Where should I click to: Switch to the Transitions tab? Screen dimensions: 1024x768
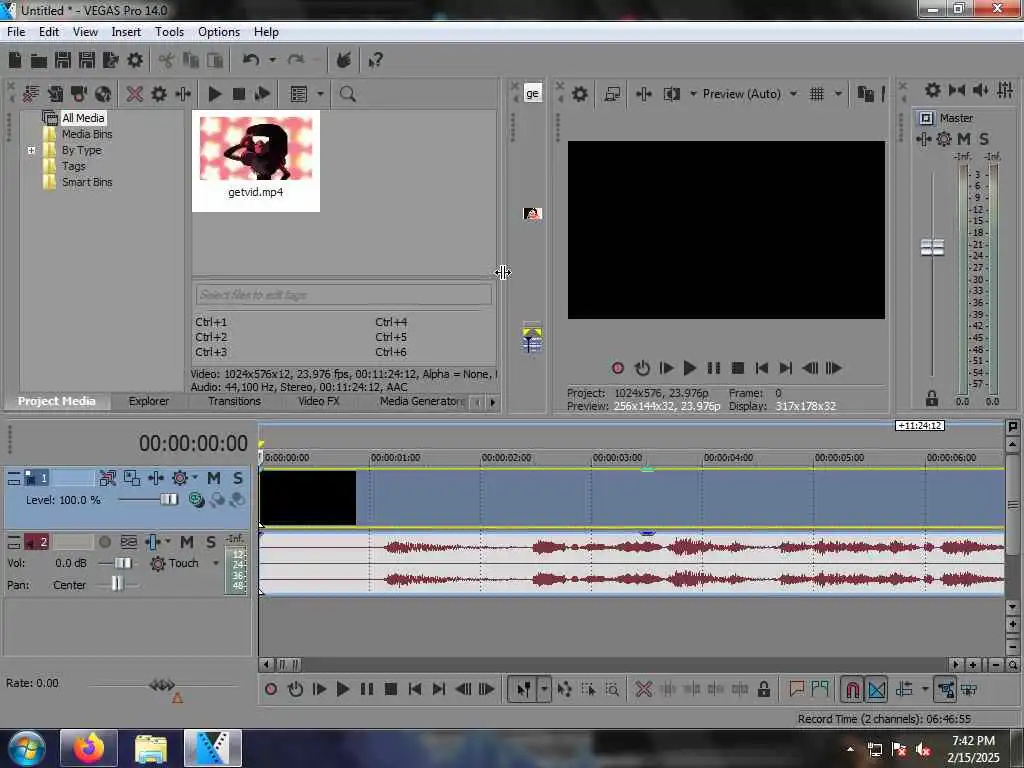click(234, 401)
